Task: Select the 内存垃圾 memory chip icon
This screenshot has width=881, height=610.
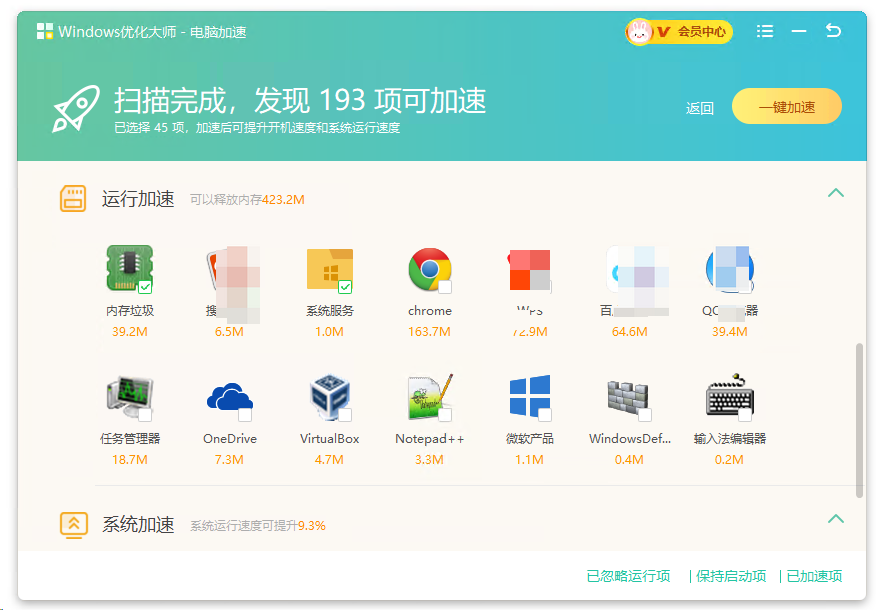Action: point(130,268)
